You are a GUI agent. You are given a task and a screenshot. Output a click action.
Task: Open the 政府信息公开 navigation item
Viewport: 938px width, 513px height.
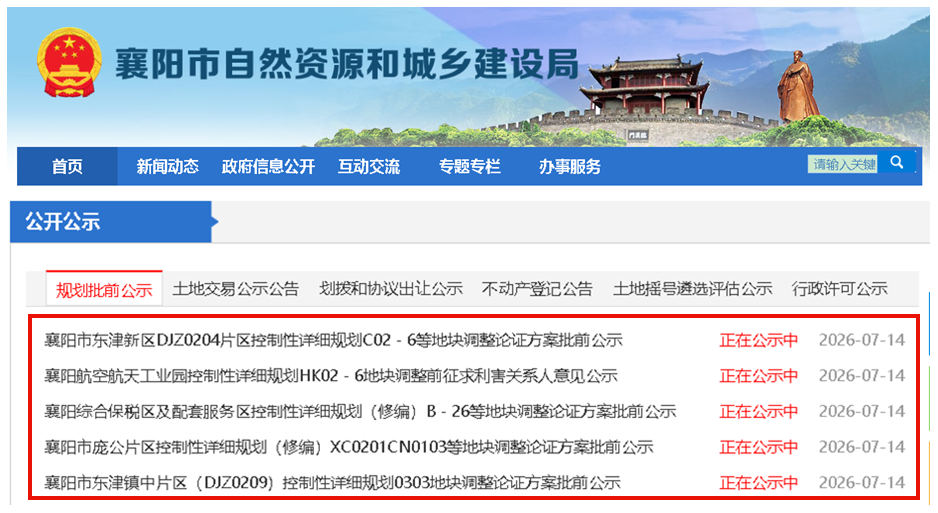pos(268,166)
